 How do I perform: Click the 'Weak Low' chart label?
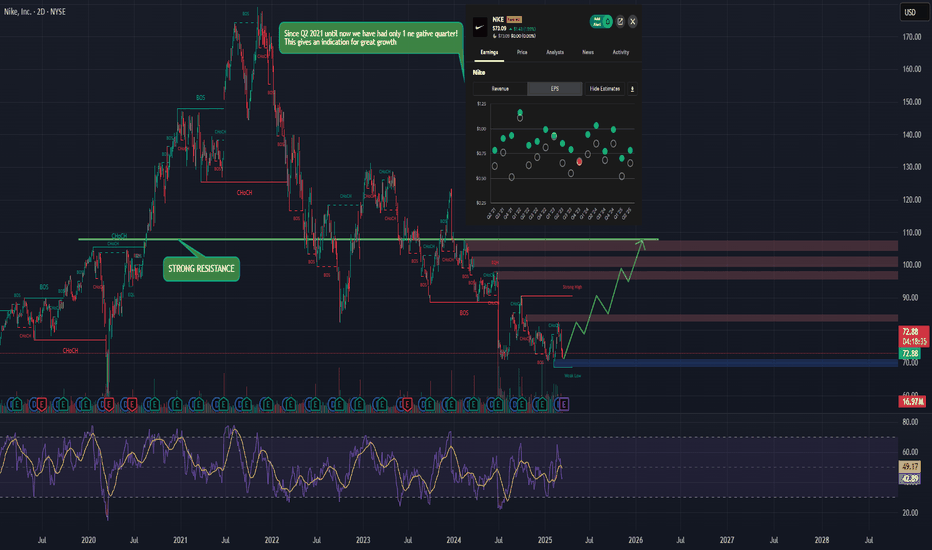point(572,376)
